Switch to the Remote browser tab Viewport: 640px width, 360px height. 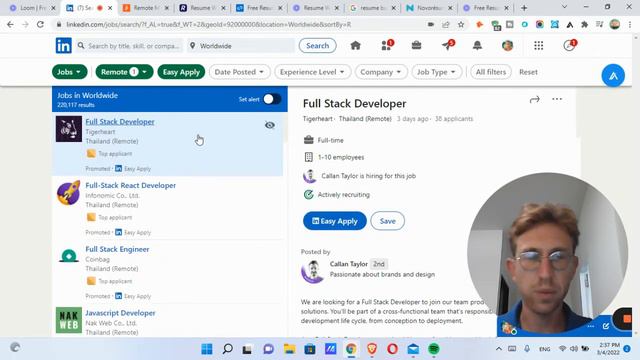(146, 8)
